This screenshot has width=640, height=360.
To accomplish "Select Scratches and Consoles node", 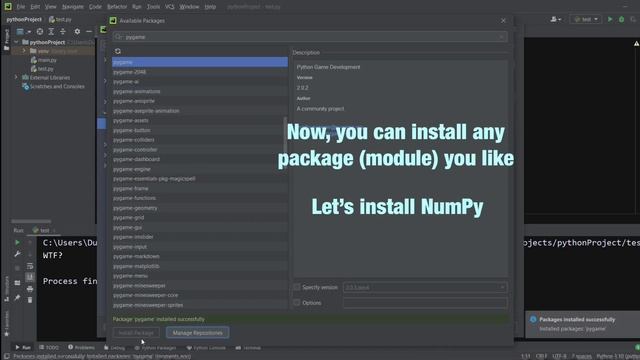I will [53, 87].
